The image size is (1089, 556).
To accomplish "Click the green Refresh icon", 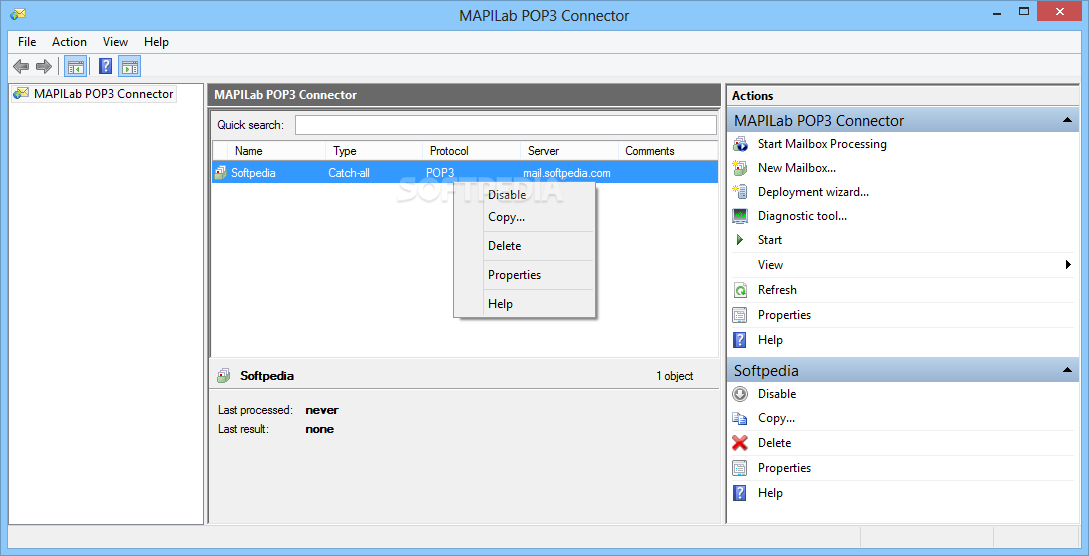I will click(740, 290).
